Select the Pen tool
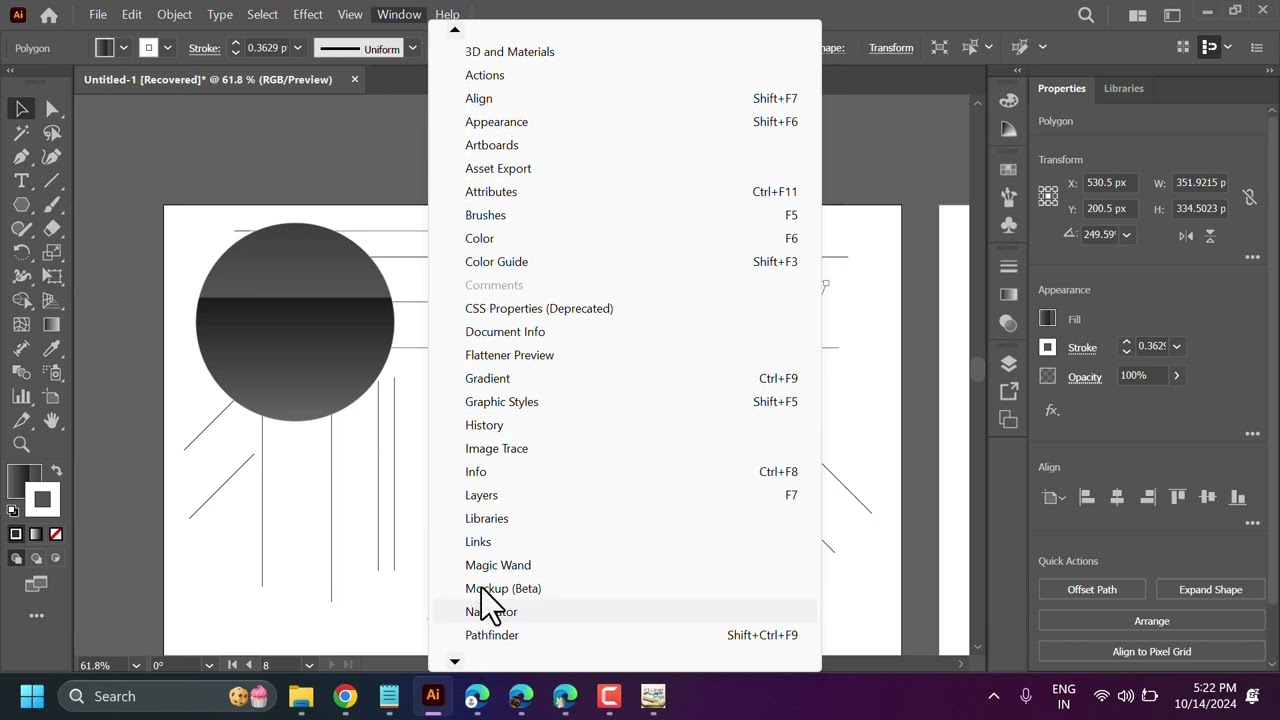The height and width of the screenshot is (720, 1280). click(21, 157)
